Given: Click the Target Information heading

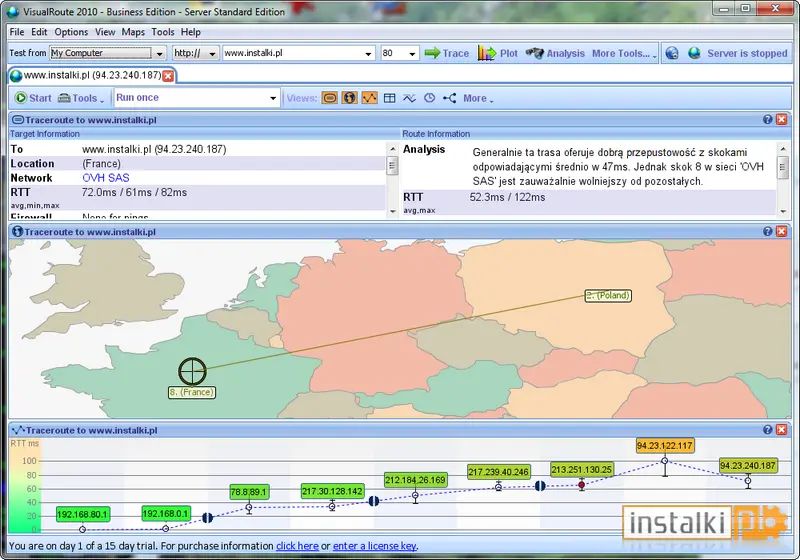Looking at the screenshot, I should (45, 134).
